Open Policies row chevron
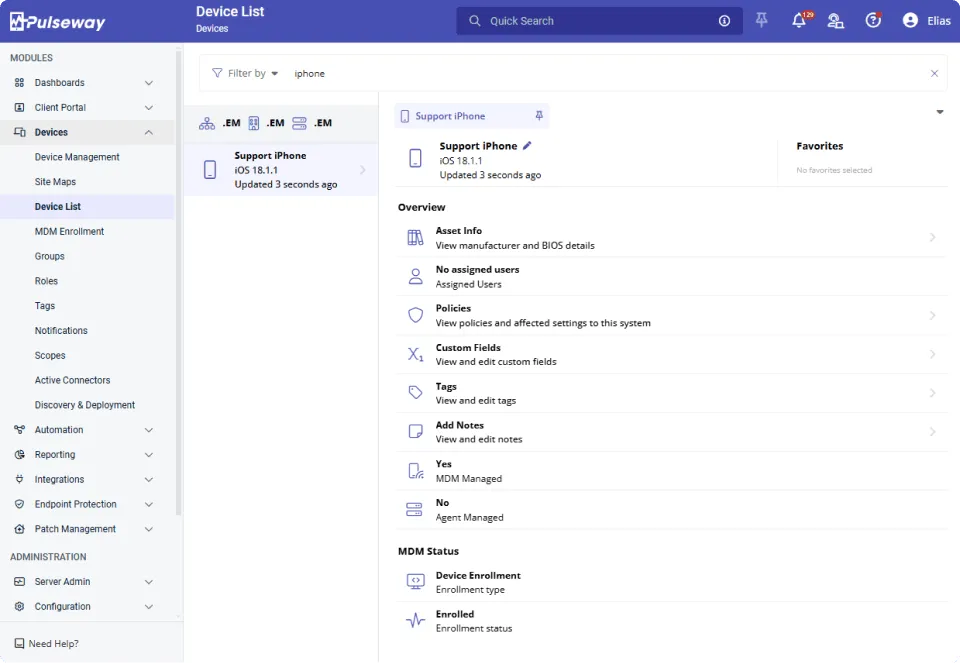Image resolution: width=960 pixels, height=663 pixels. (932, 315)
